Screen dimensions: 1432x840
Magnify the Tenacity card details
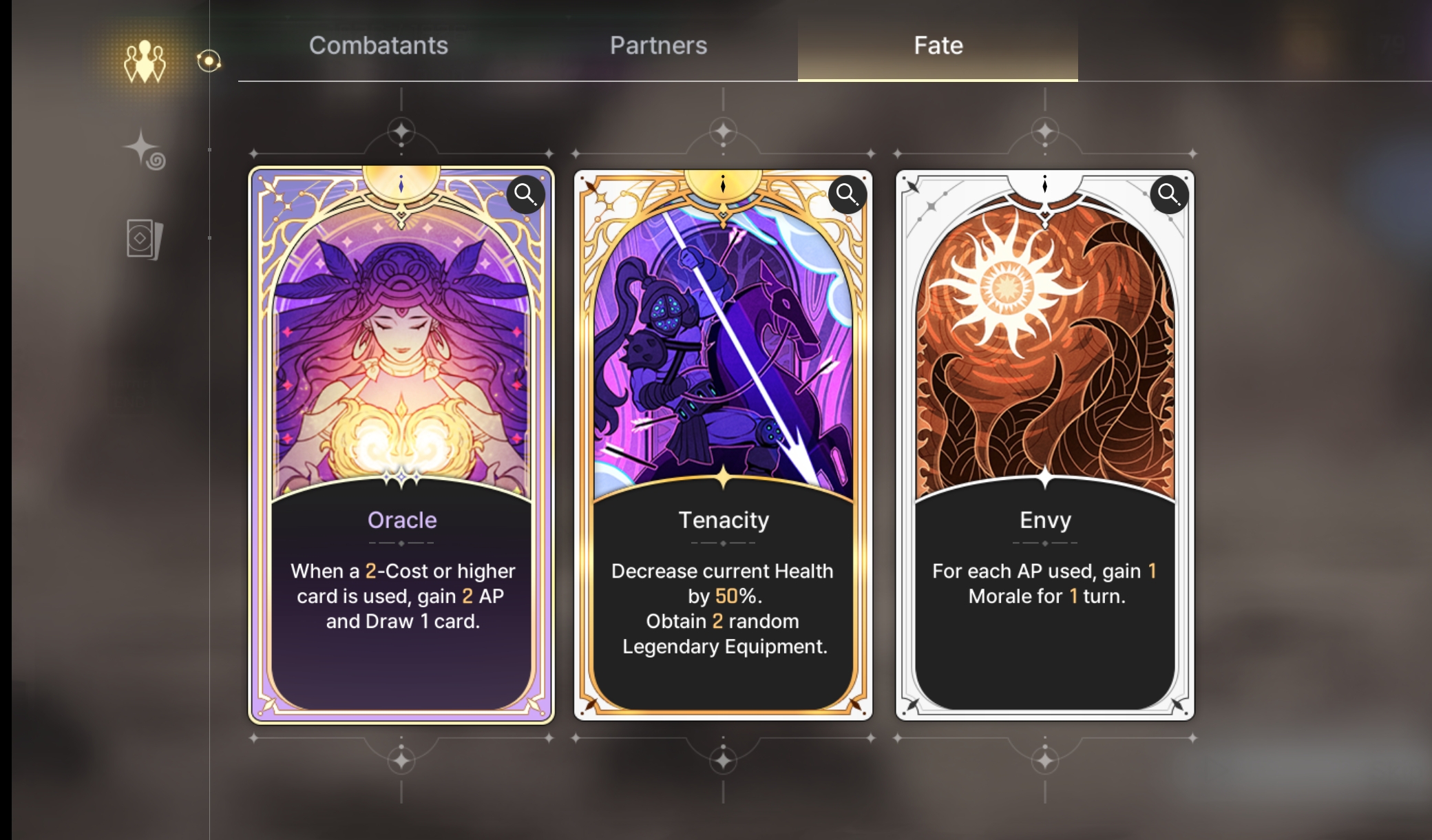(x=847, y=195)
